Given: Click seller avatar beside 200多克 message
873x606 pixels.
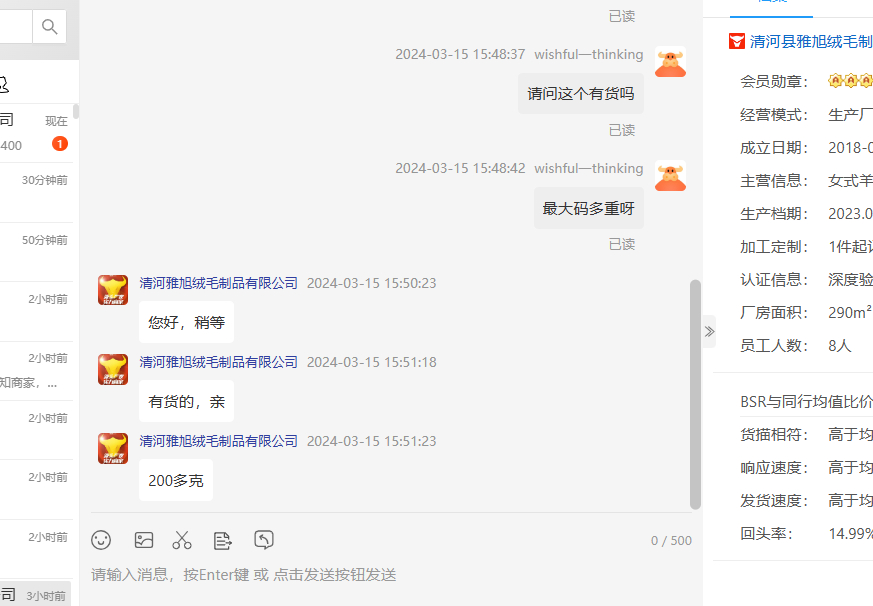Looking at the screenshot, I should coord(113,448).
